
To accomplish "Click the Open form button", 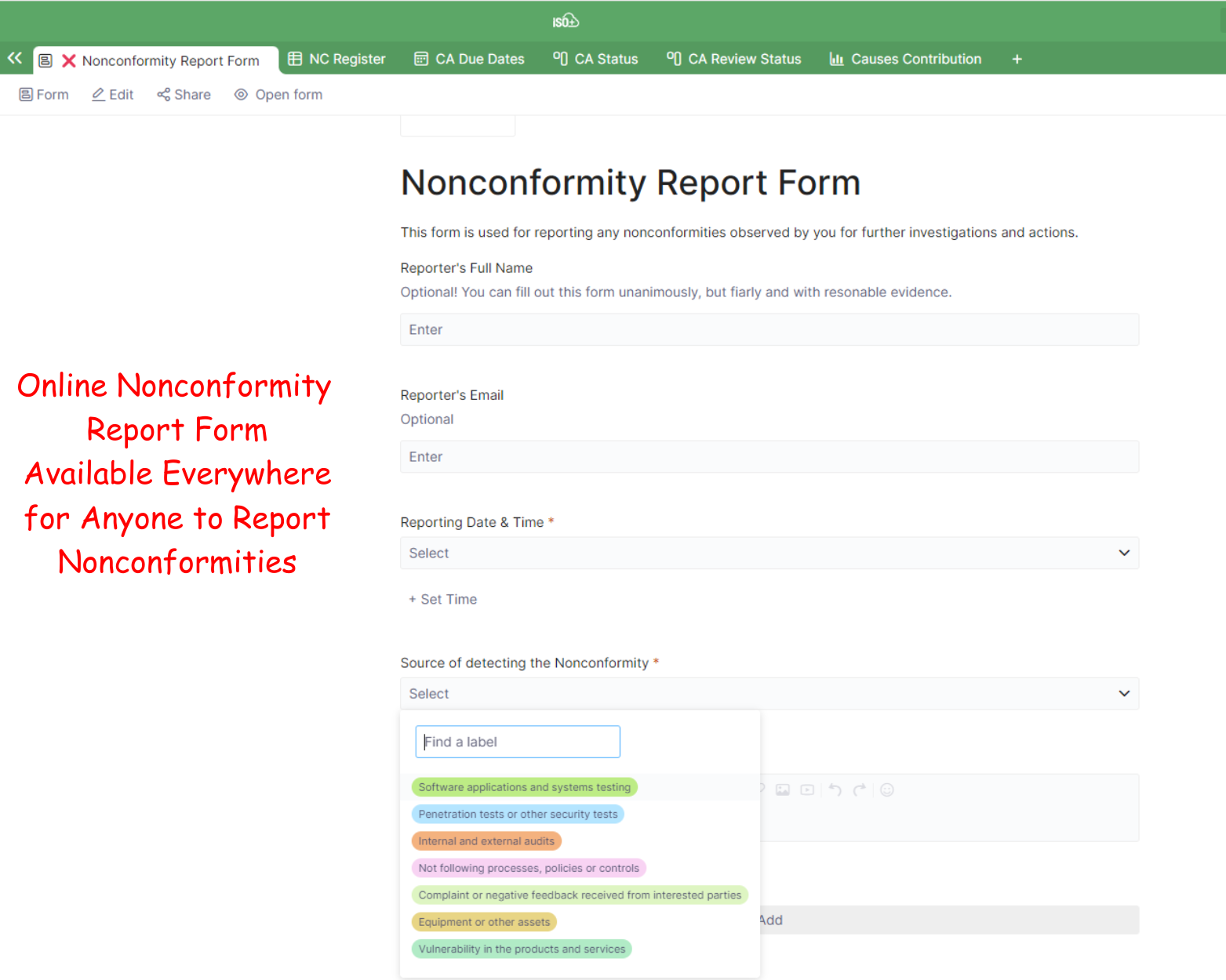I will click(278, 95).
